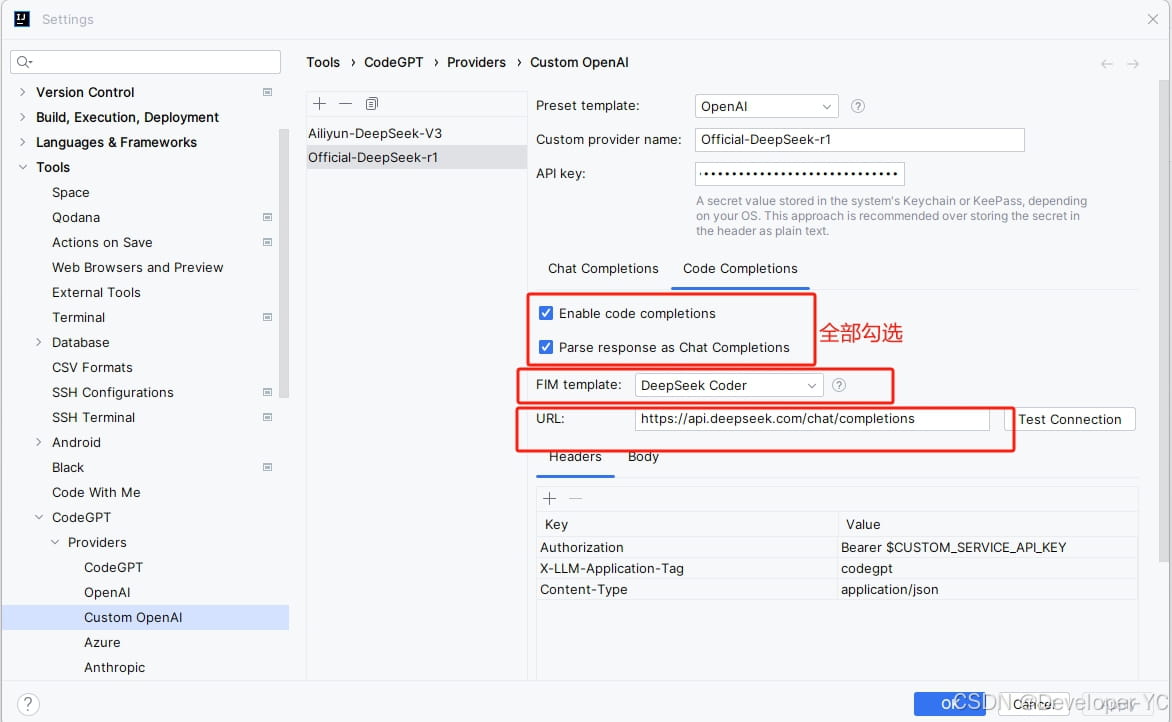Viewport: 1172px width, 722px height.
Task: Click Providers in the breadcrumb
Action: pyautogui.click(x=476, y=63)
